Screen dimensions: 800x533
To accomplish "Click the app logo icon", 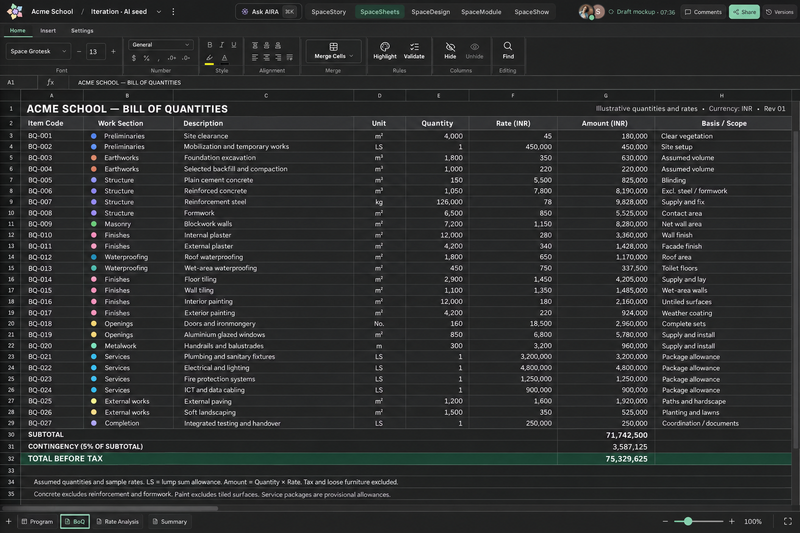I will pos(15,11).
